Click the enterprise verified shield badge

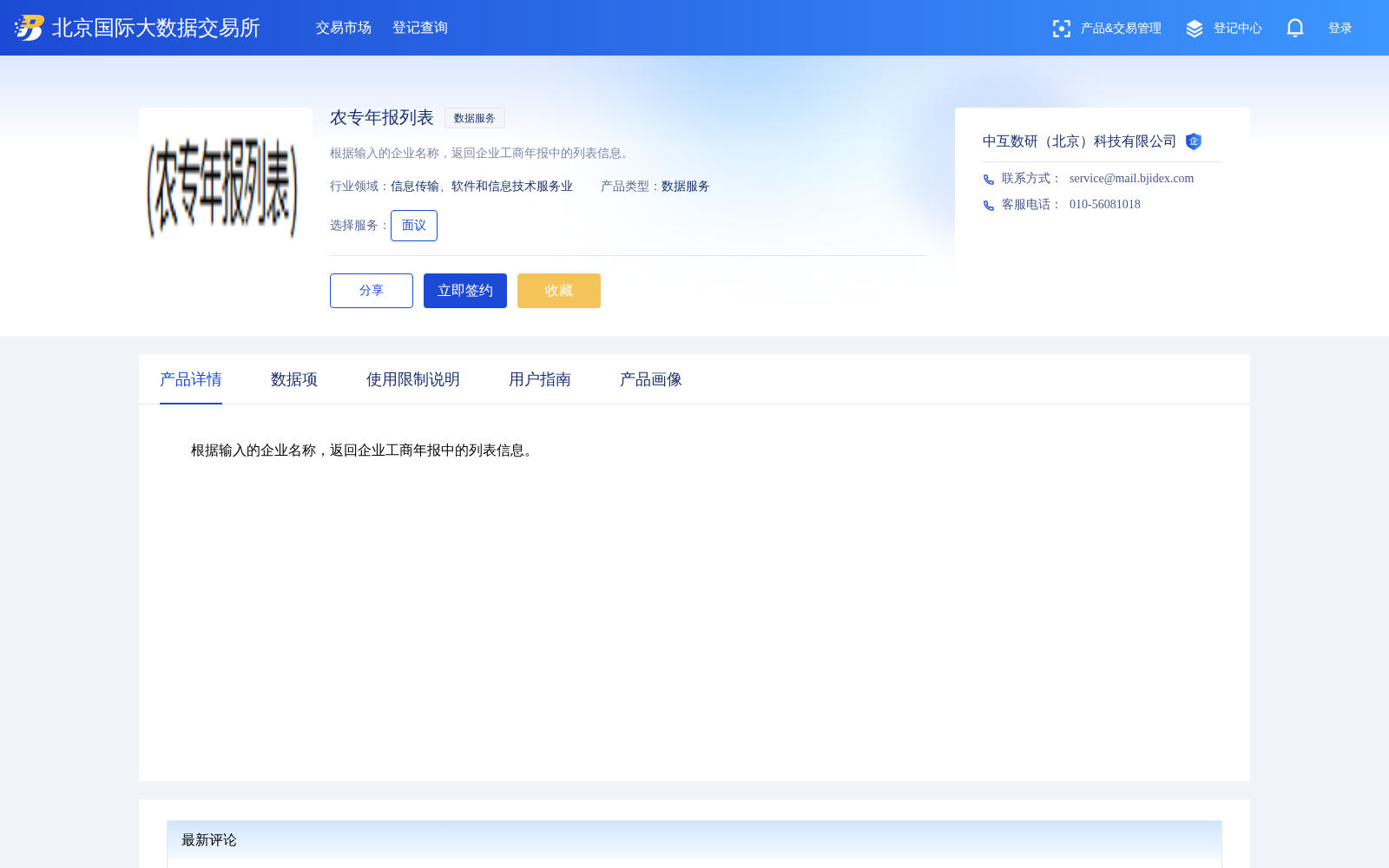point(1194,141)
